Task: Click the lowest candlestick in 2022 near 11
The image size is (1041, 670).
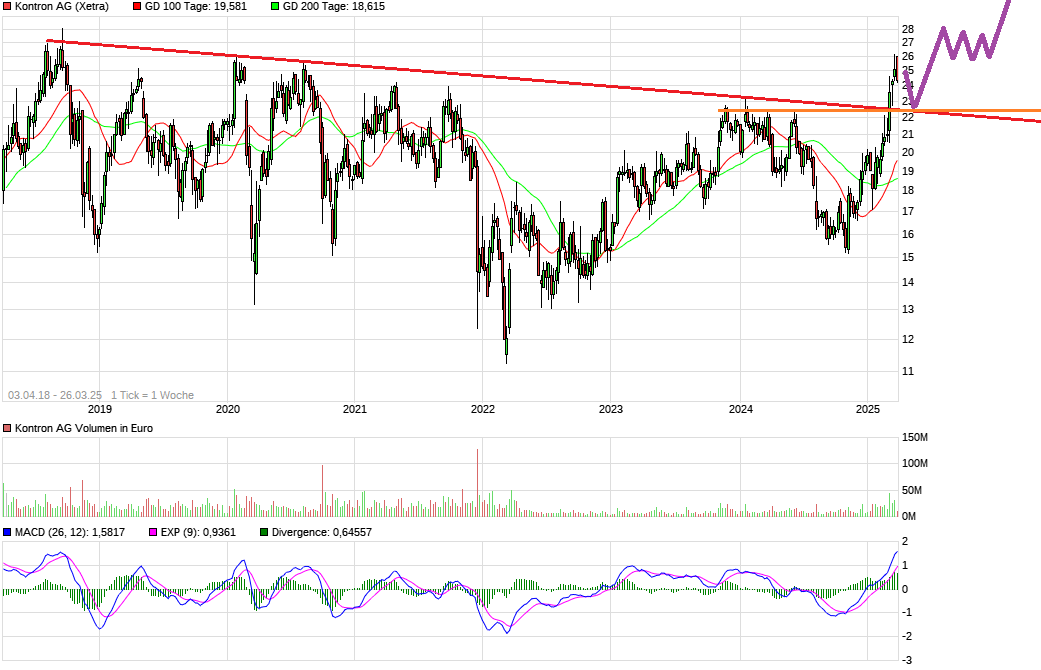Action: tap(507, 347)
